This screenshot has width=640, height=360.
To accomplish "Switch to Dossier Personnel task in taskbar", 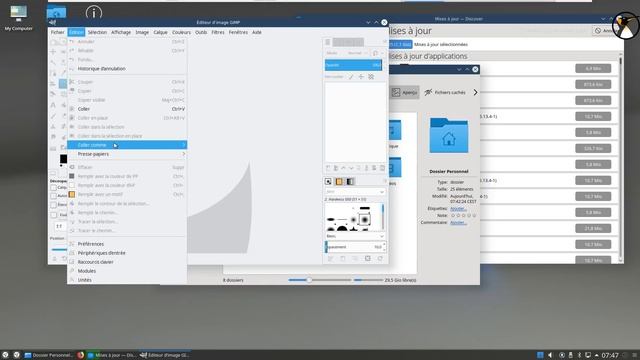I will tap(49, 355).
